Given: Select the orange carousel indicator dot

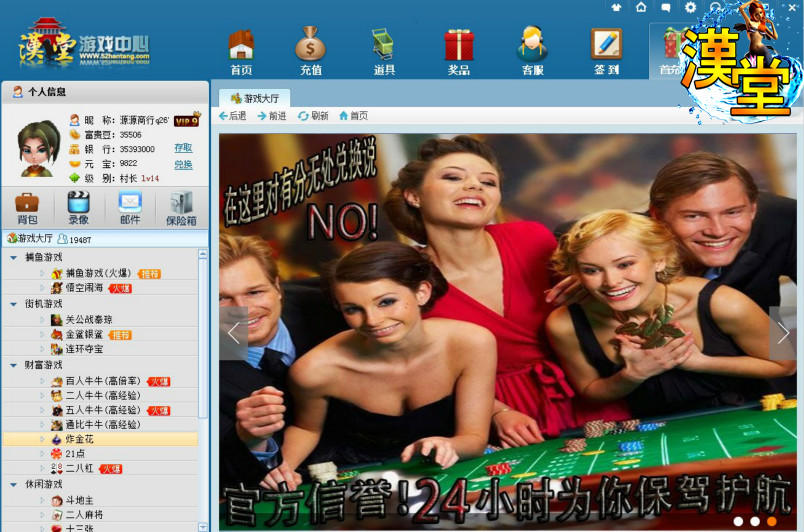Looking at the screenshot, I should (771, 521).
